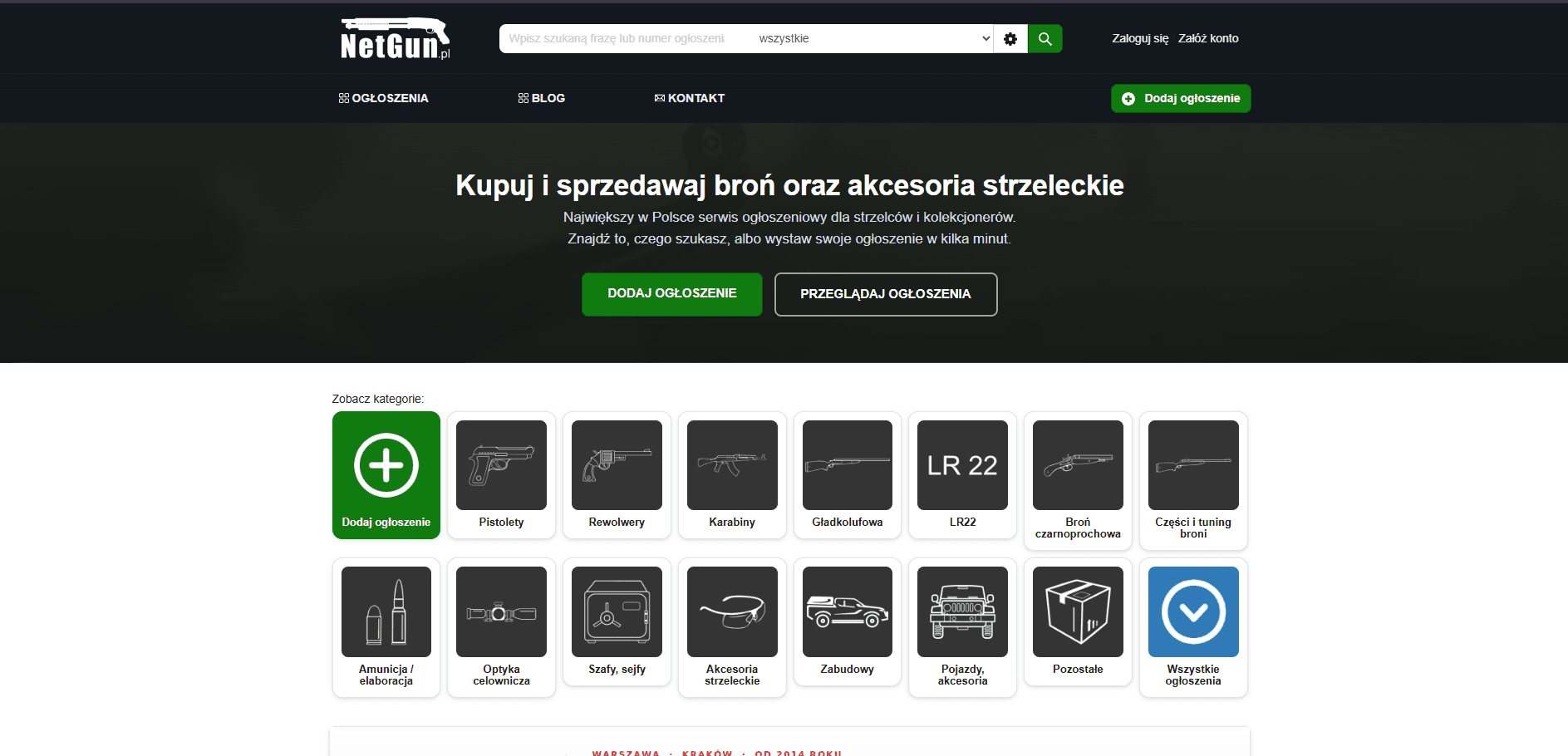Open the Rewolwery revolver category icon
This screenshot has height=756, width=1568.
pos(617,465)
